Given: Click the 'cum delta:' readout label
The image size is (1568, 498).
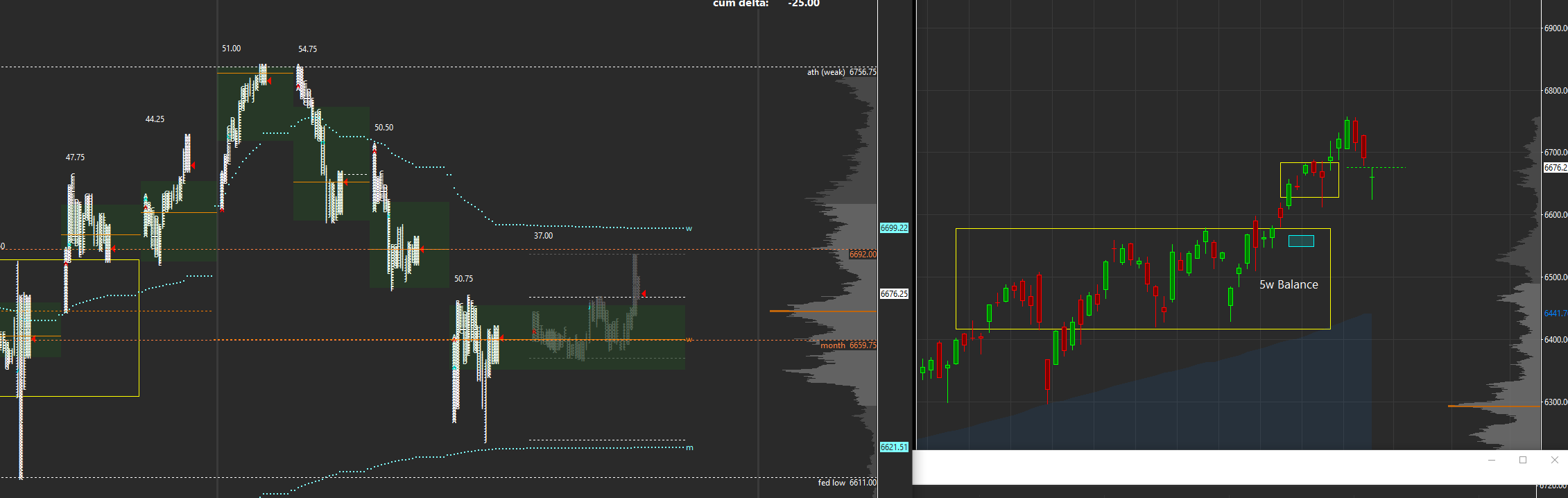Looking at the screenshot, I should 741,3.
